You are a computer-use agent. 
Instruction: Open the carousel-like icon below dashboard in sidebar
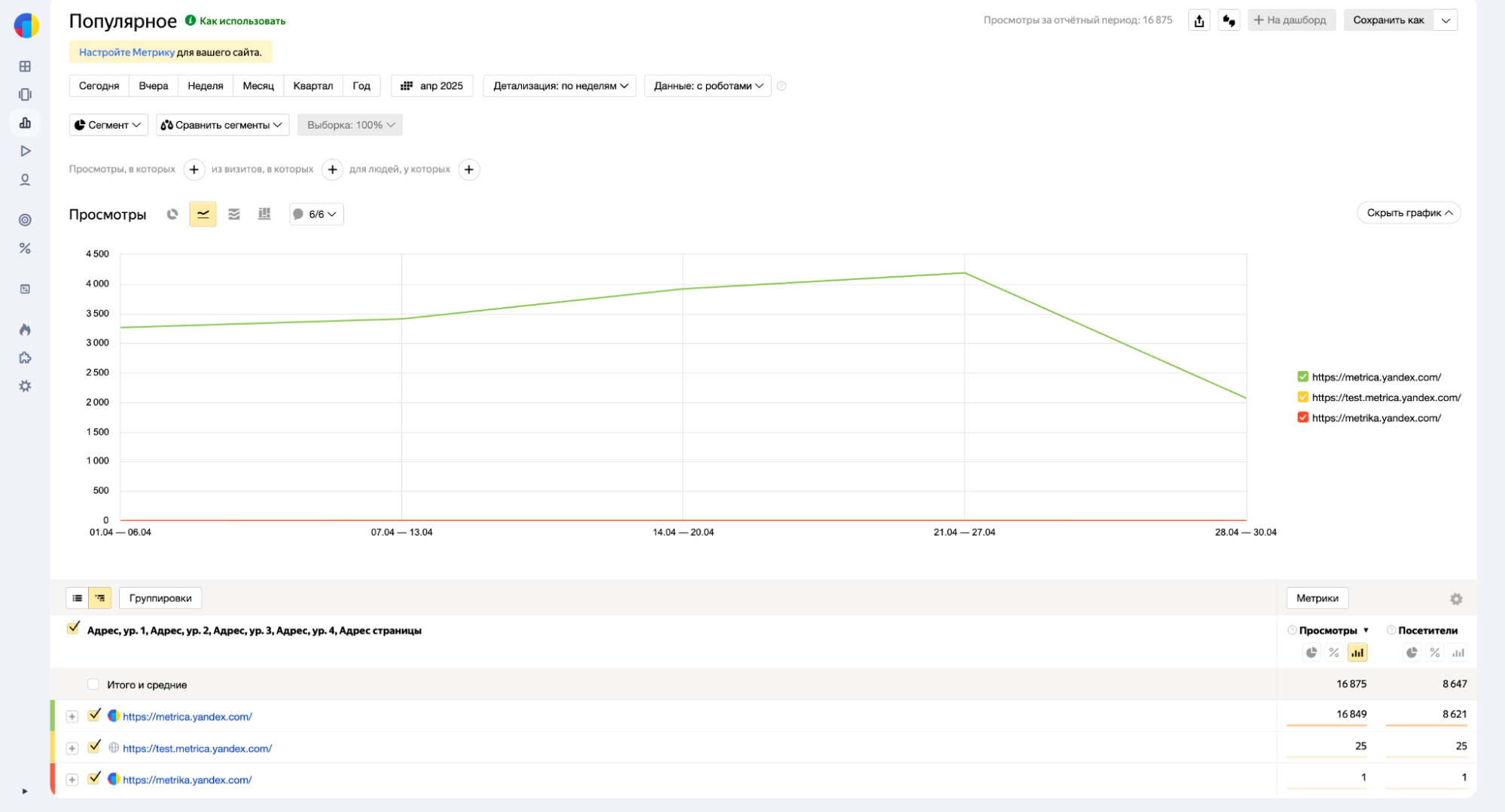[x=25, y=94]
